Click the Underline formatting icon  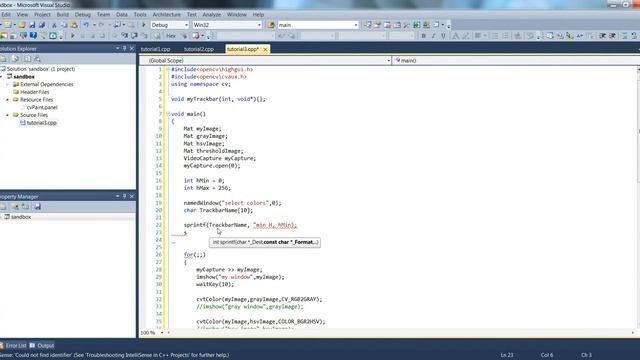[443, 36]
